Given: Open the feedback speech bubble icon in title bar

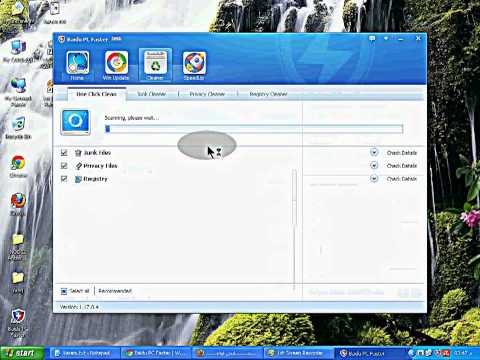Looking at the screenshot, I should (x=372, y=39).
